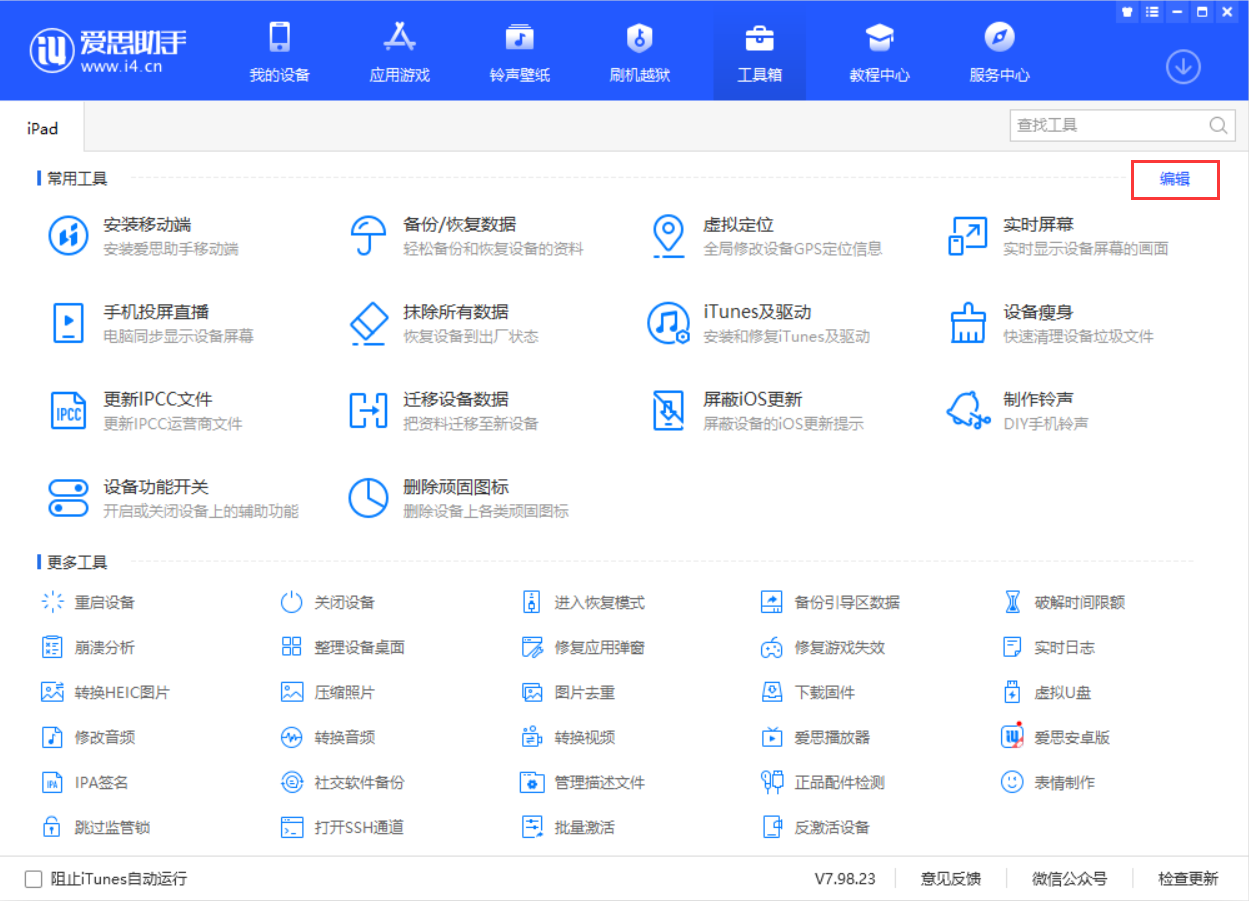
Task: Click 检查更新 in the status bar
Action: point(1188,879)
